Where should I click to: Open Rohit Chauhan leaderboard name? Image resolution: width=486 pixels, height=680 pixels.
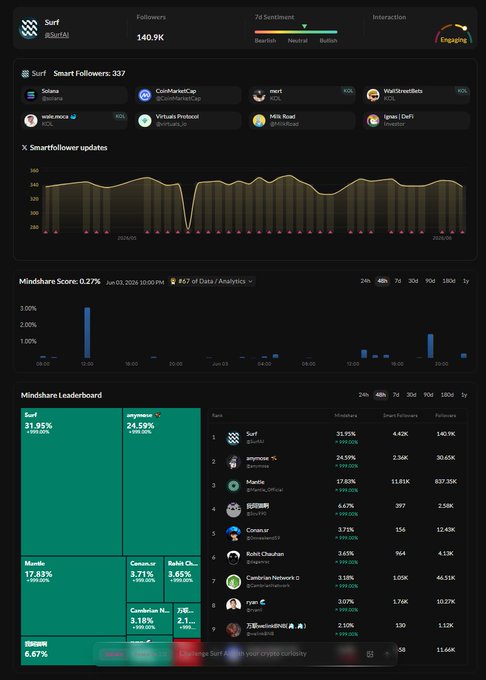(265, 554)
